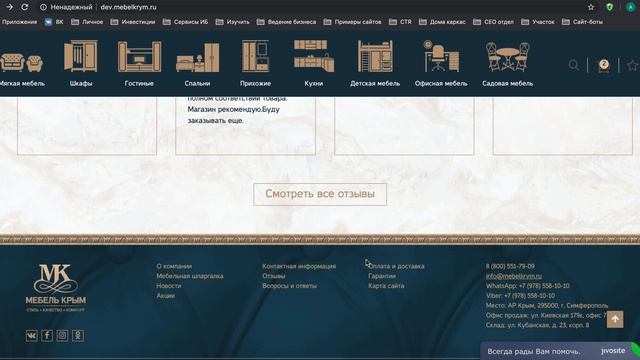This screenshot has width=640, height=360.
Task: Open the Гарантии footer link
Action: tap(382, 276)
